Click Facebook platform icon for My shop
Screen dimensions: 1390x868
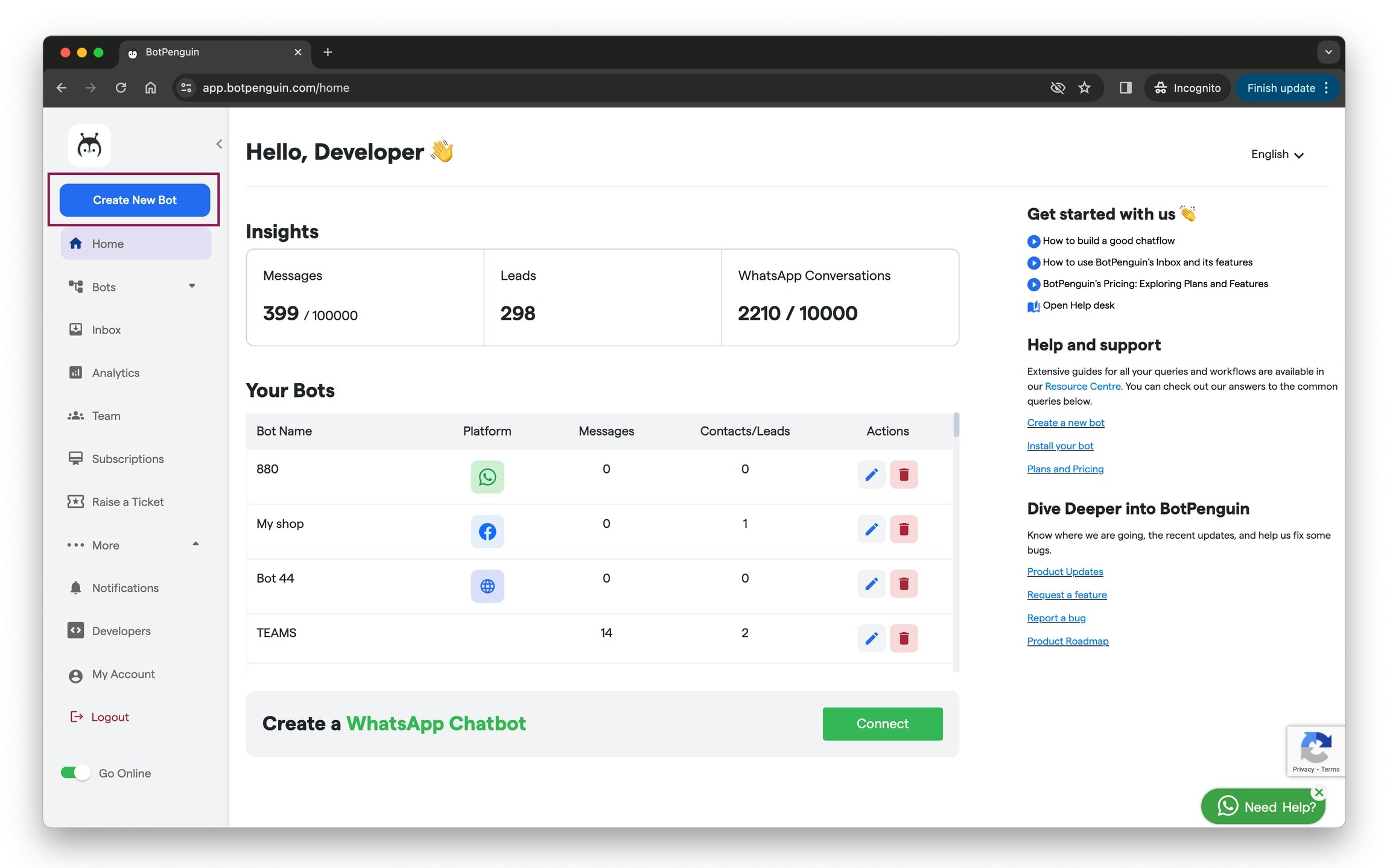click(487, 531)
